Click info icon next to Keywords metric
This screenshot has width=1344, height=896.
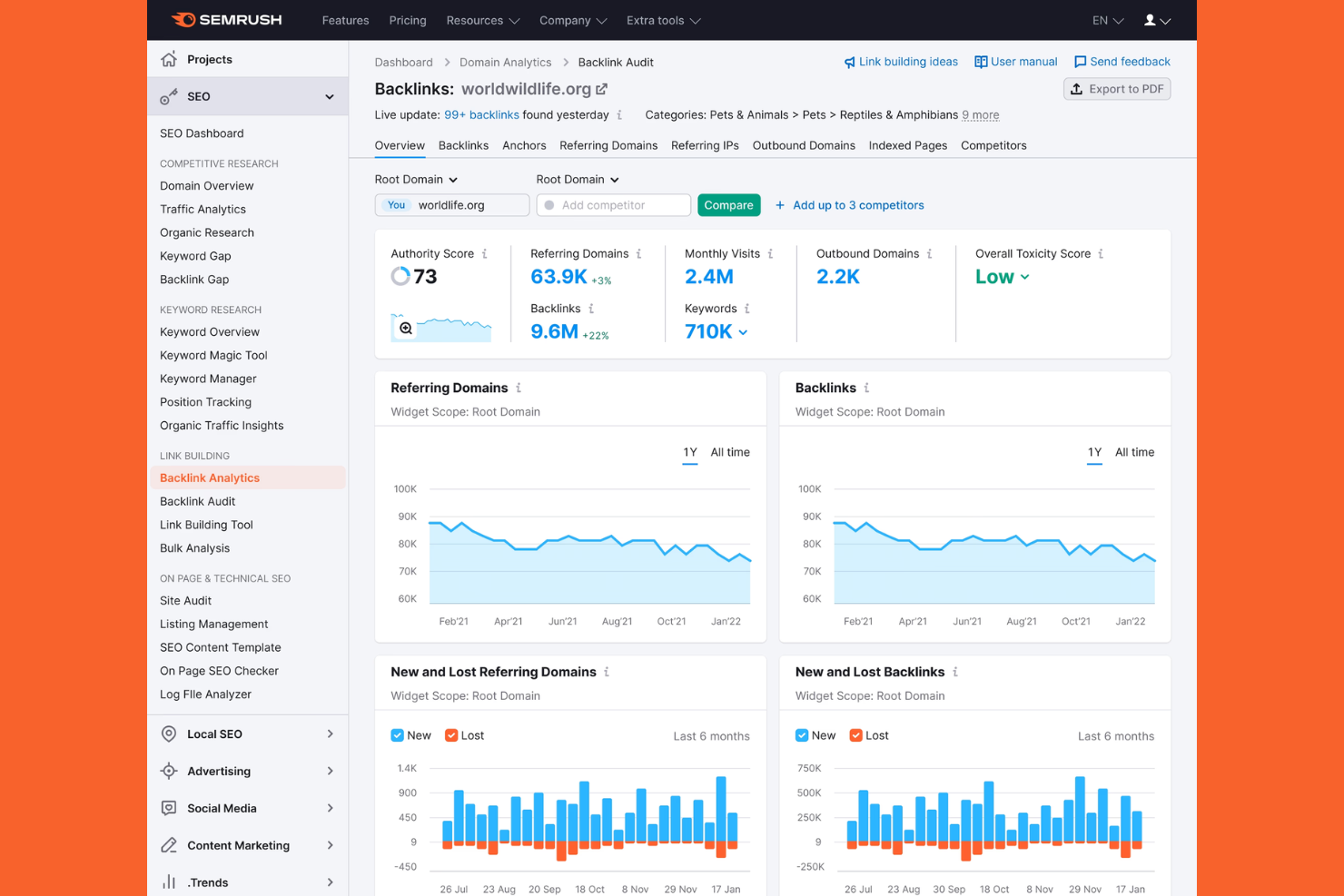coord(747,309)
